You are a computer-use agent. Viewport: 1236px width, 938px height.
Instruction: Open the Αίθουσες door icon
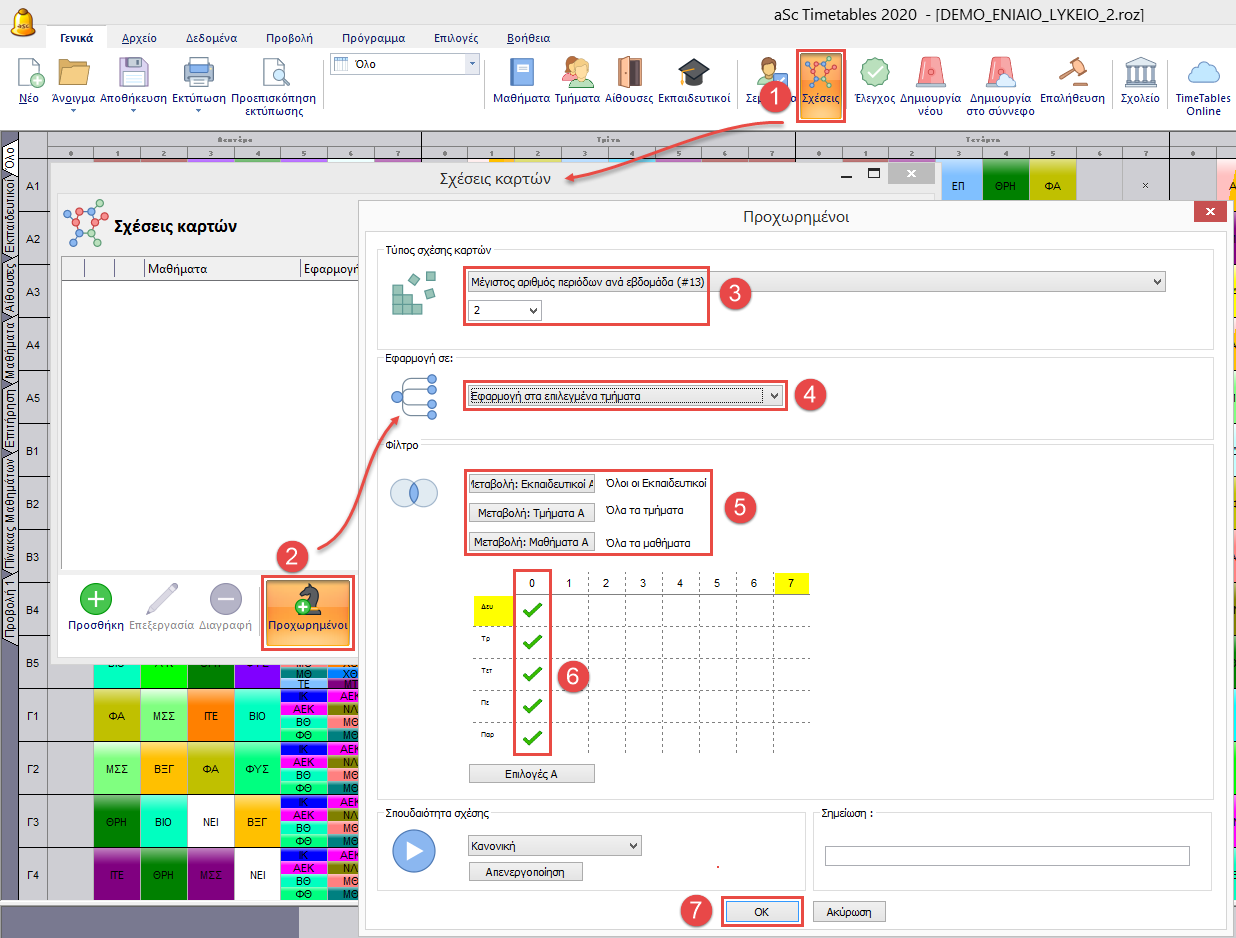click(x=629, y=78)
